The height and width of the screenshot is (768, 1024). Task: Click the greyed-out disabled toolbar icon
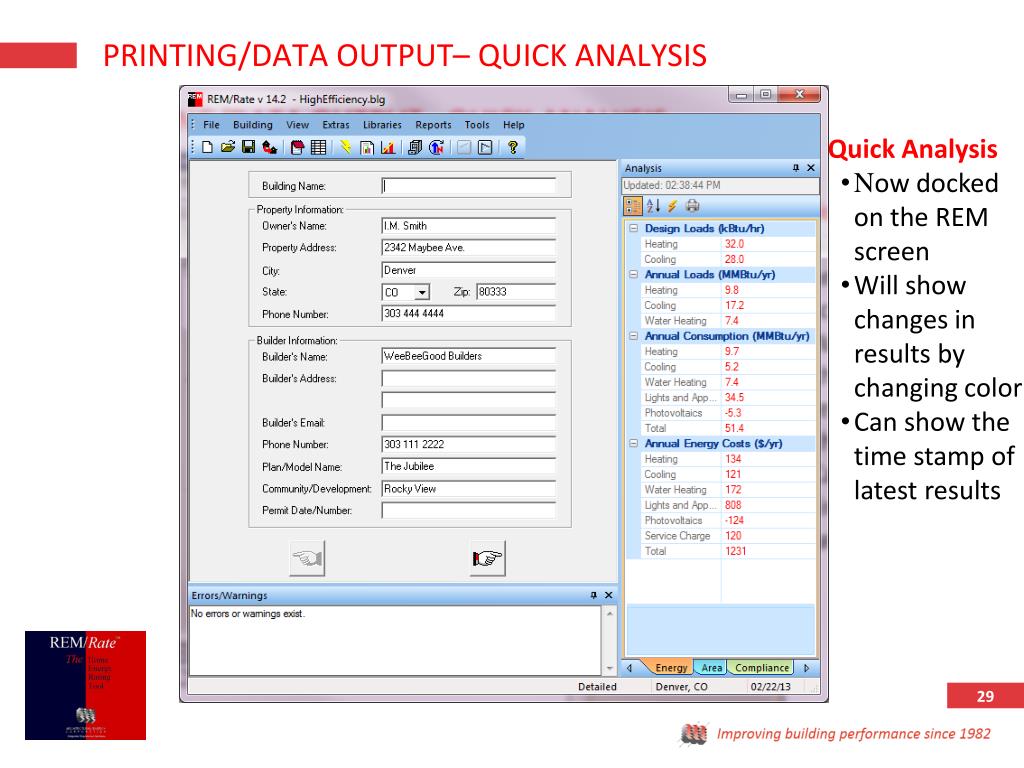(464, 147)
